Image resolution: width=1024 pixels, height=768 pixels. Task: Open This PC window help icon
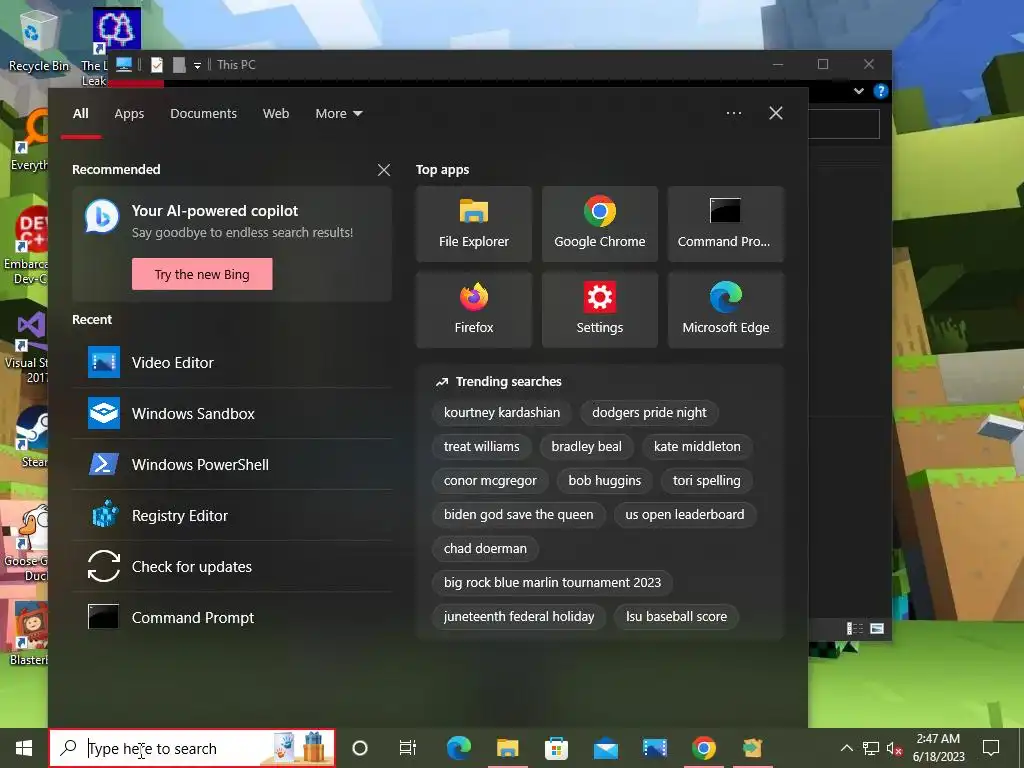click(880, 91)
